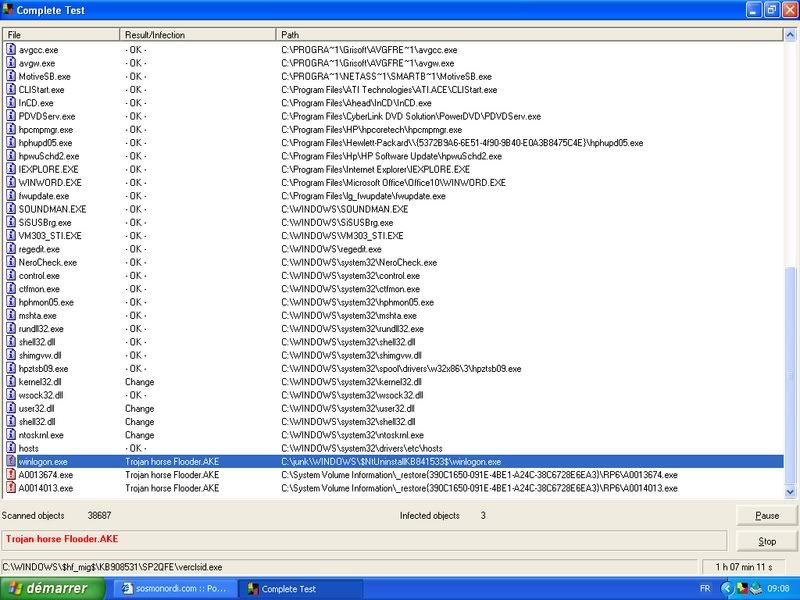Click the file icon for wsock32.dll
The height and width of the screenshot is (600, 800).
pos(11,395)
